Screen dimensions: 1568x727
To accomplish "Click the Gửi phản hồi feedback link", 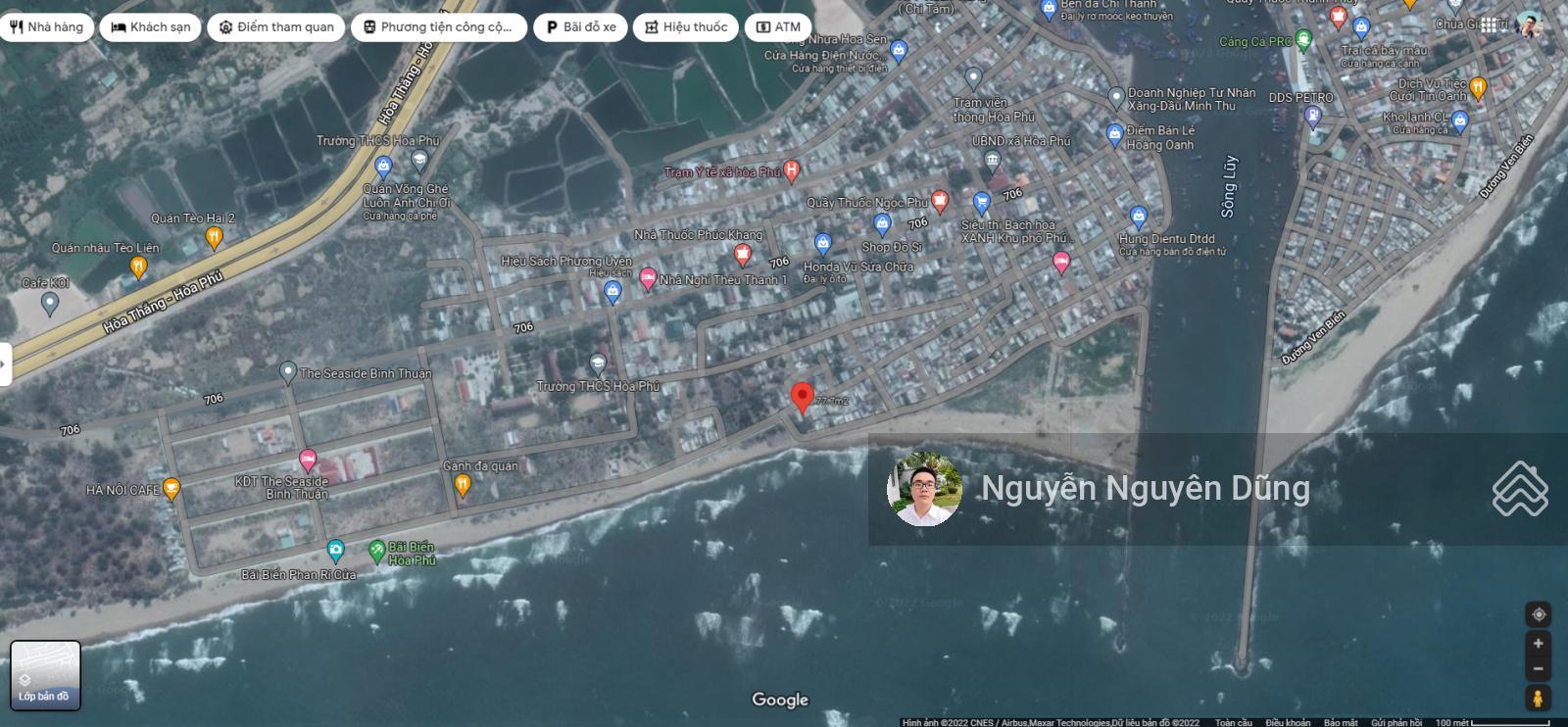I will pos(1396,723).
